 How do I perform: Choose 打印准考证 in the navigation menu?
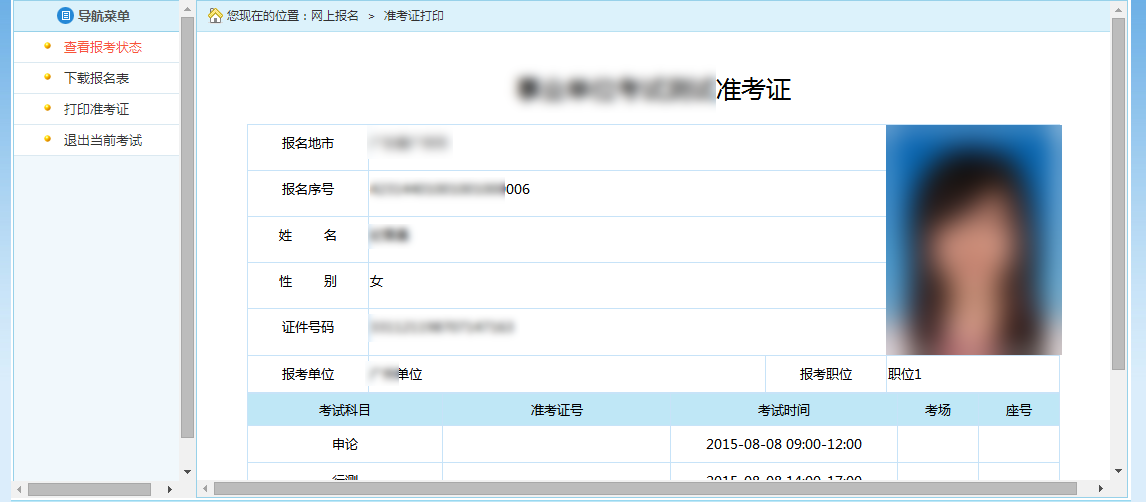(x=97, y=109)
